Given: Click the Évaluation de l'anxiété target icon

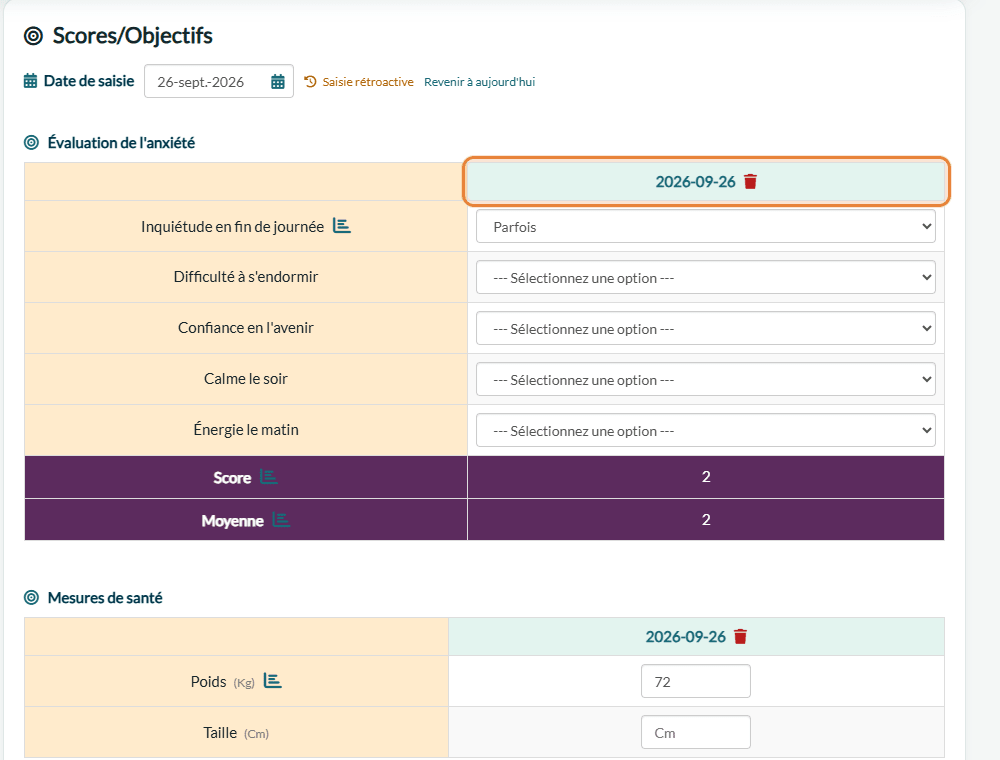Looking at the screenshot, I should click(x=31, y=142).
